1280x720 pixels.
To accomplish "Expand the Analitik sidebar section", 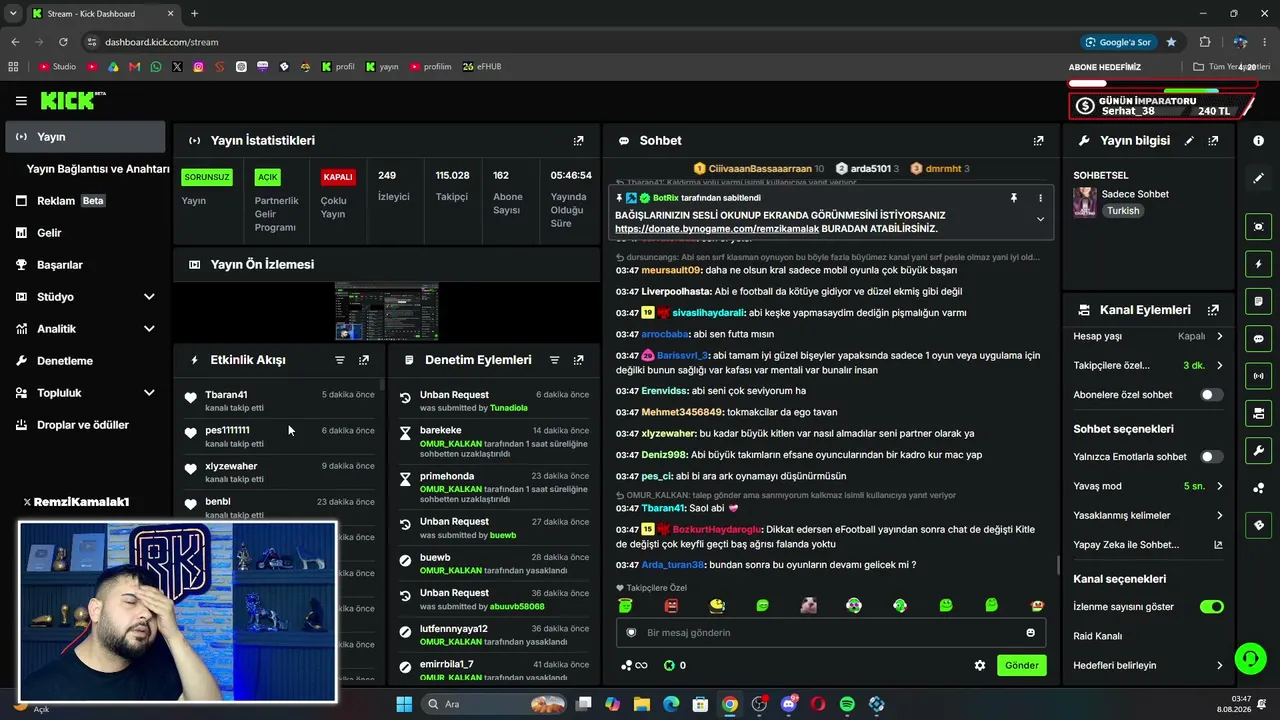I will click(x=149, y=329).
